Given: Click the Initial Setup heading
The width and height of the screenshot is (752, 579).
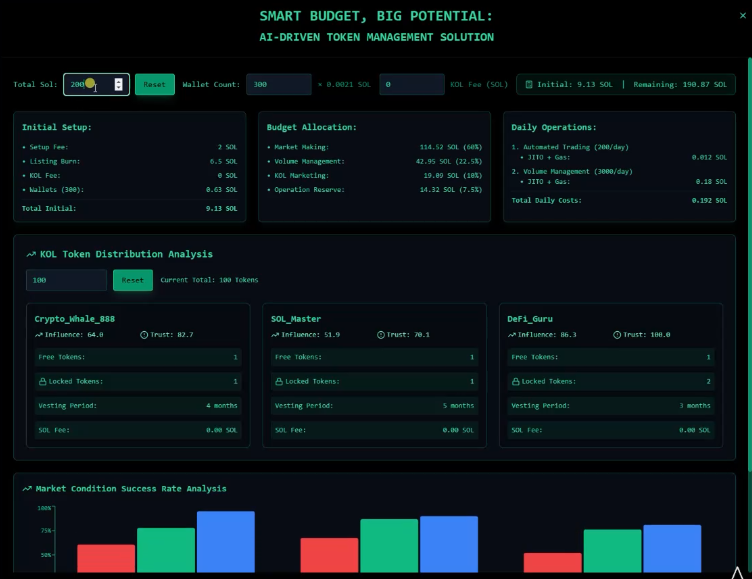Looking at the screenshot, I should click(57, 127).
